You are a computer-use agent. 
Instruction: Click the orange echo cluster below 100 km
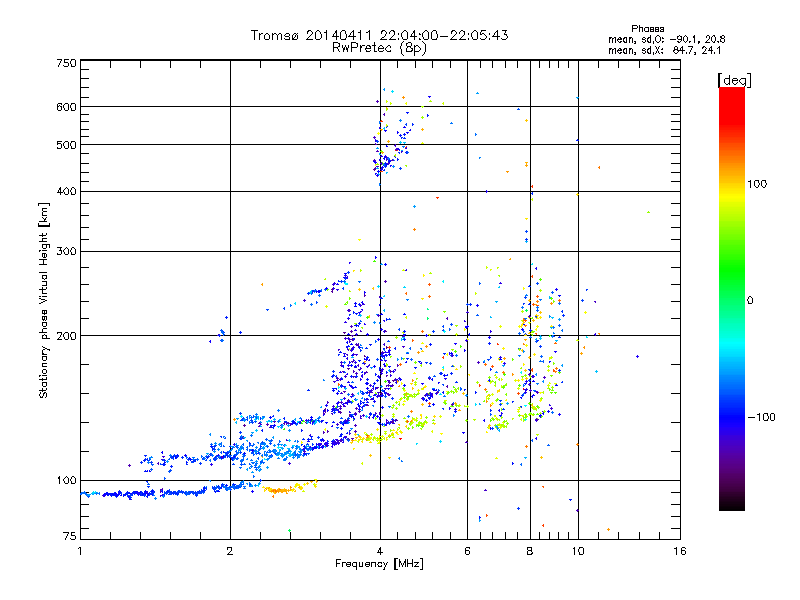pos(289,488)
